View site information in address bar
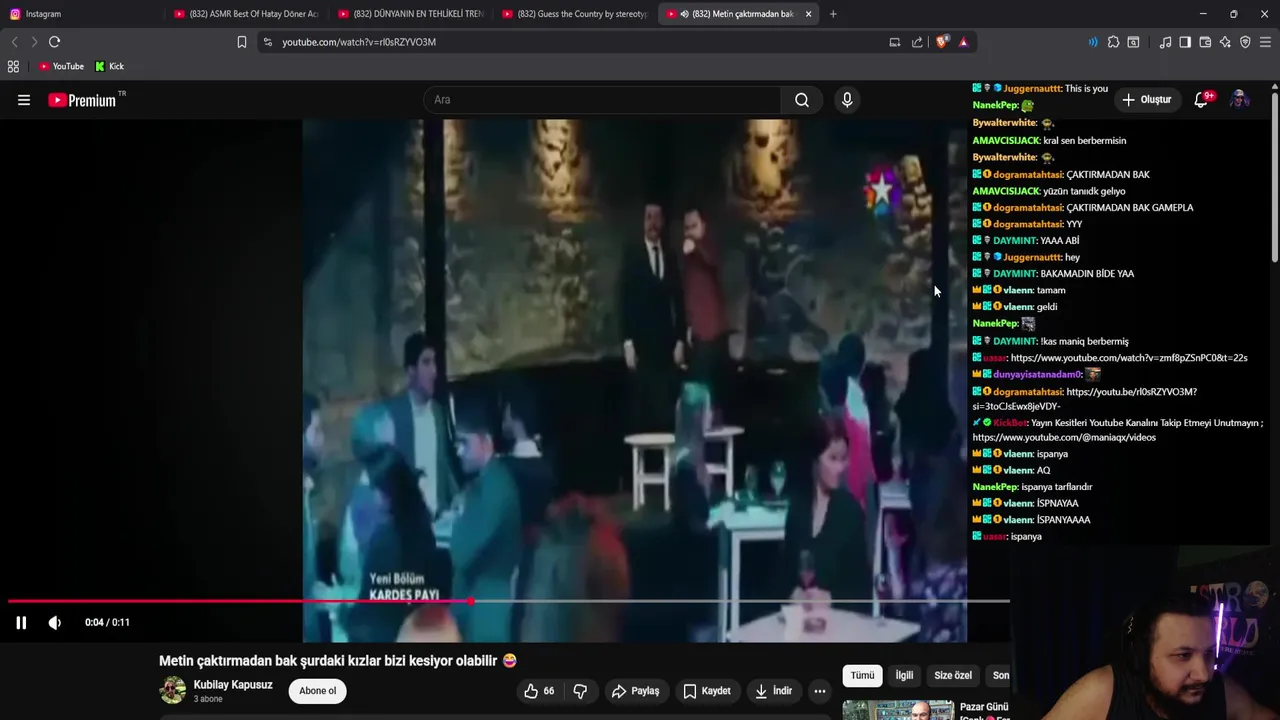Image resolution: width=1280 pixels, height=720 pixels. point(267,42)
